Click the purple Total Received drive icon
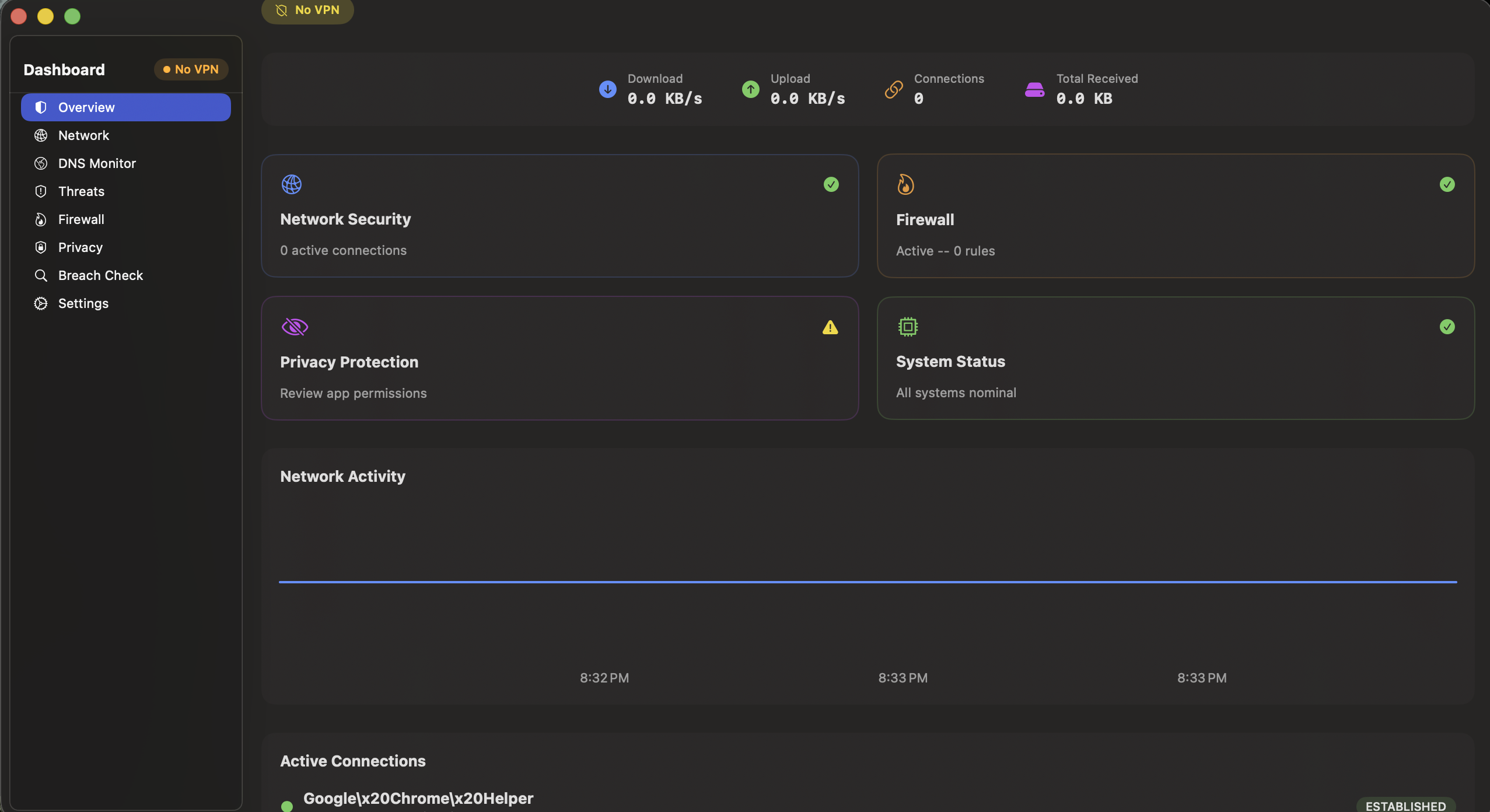The height and width of the screenshot is (812, 1490). (1035, 90)
